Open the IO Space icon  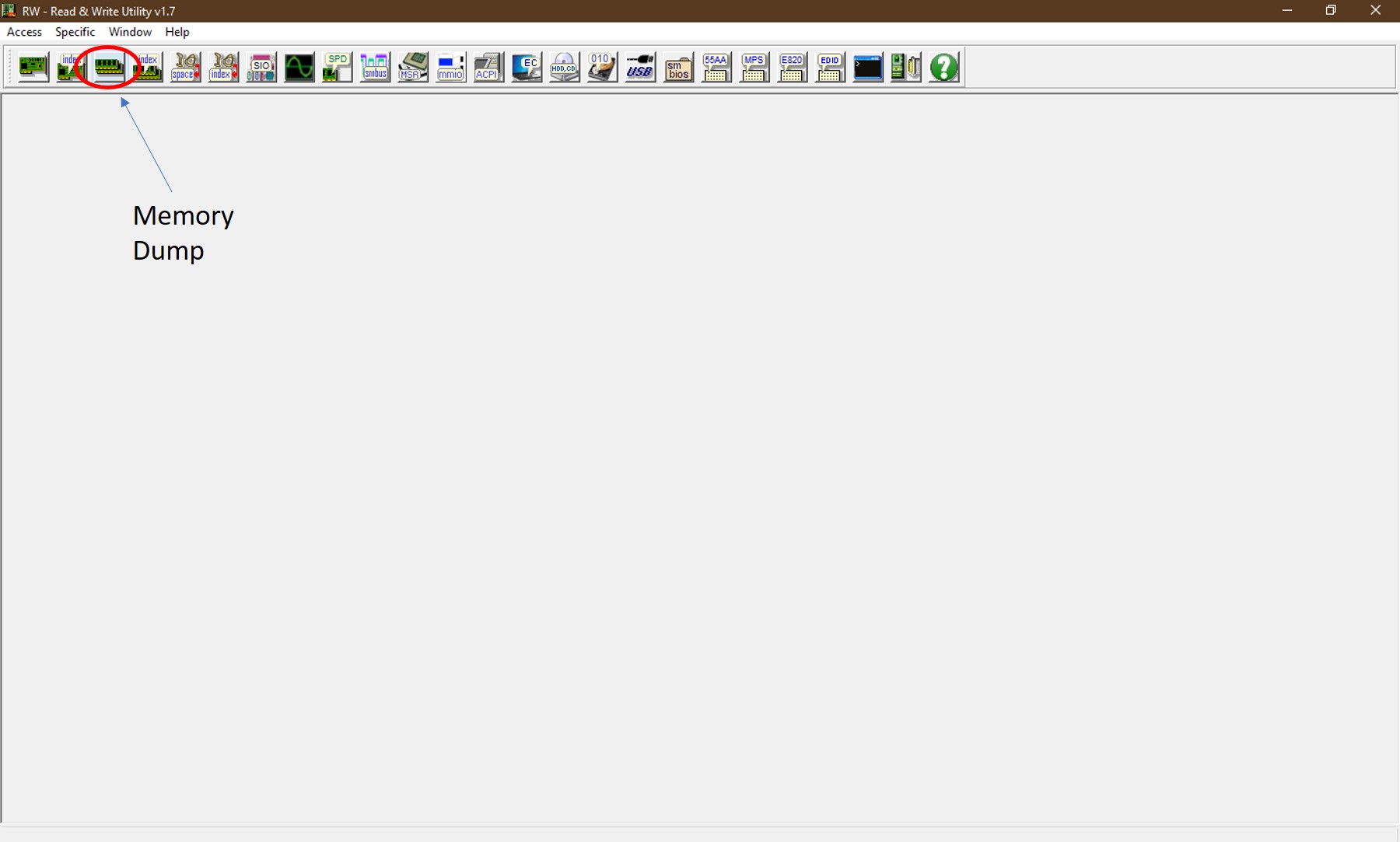pyautogui.click(x=185, y=68)
